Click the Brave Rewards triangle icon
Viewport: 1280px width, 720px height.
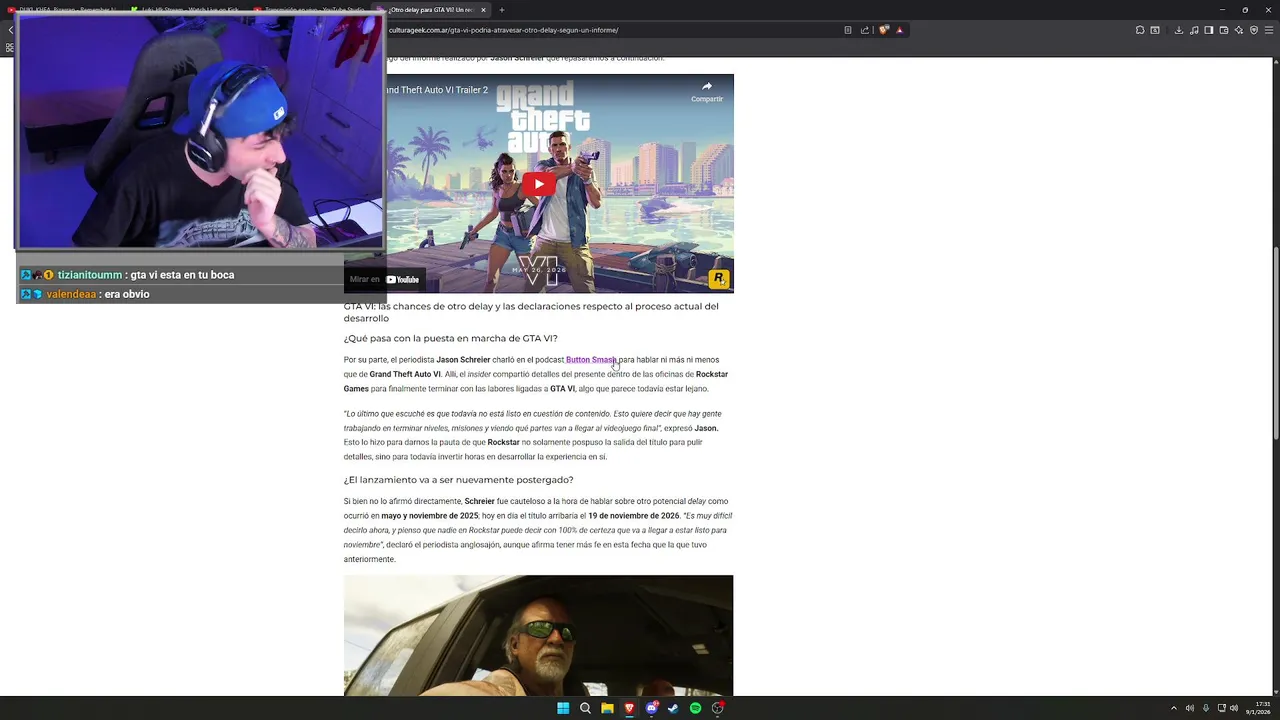[899, 30]
